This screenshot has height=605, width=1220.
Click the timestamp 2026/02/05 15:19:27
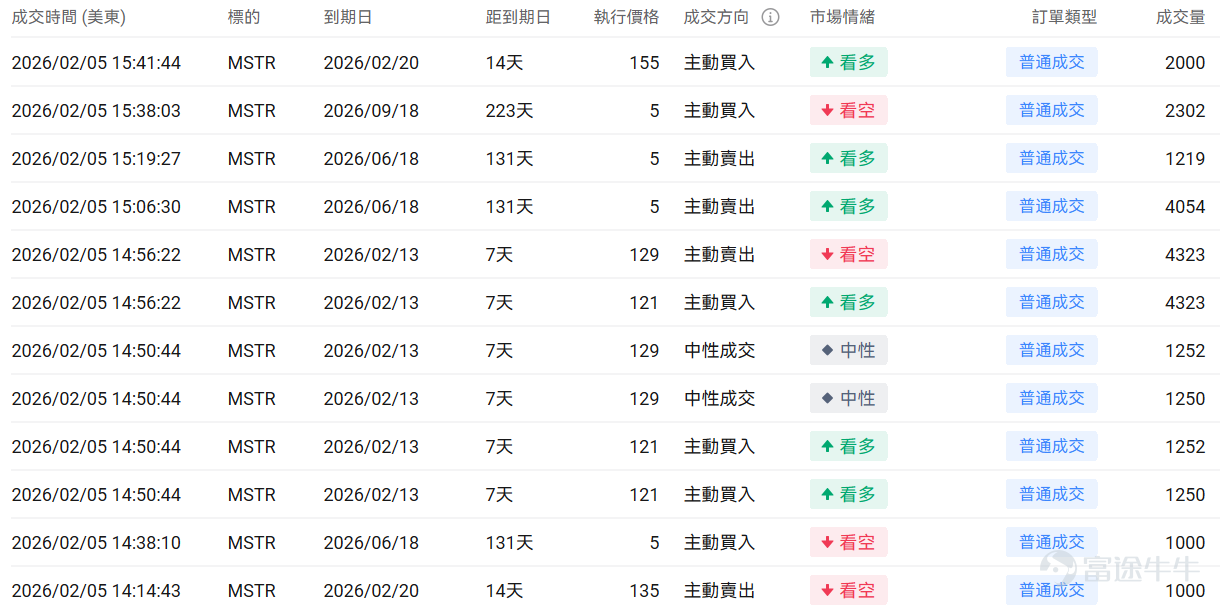pyautogui.click(x=96, y=159)
